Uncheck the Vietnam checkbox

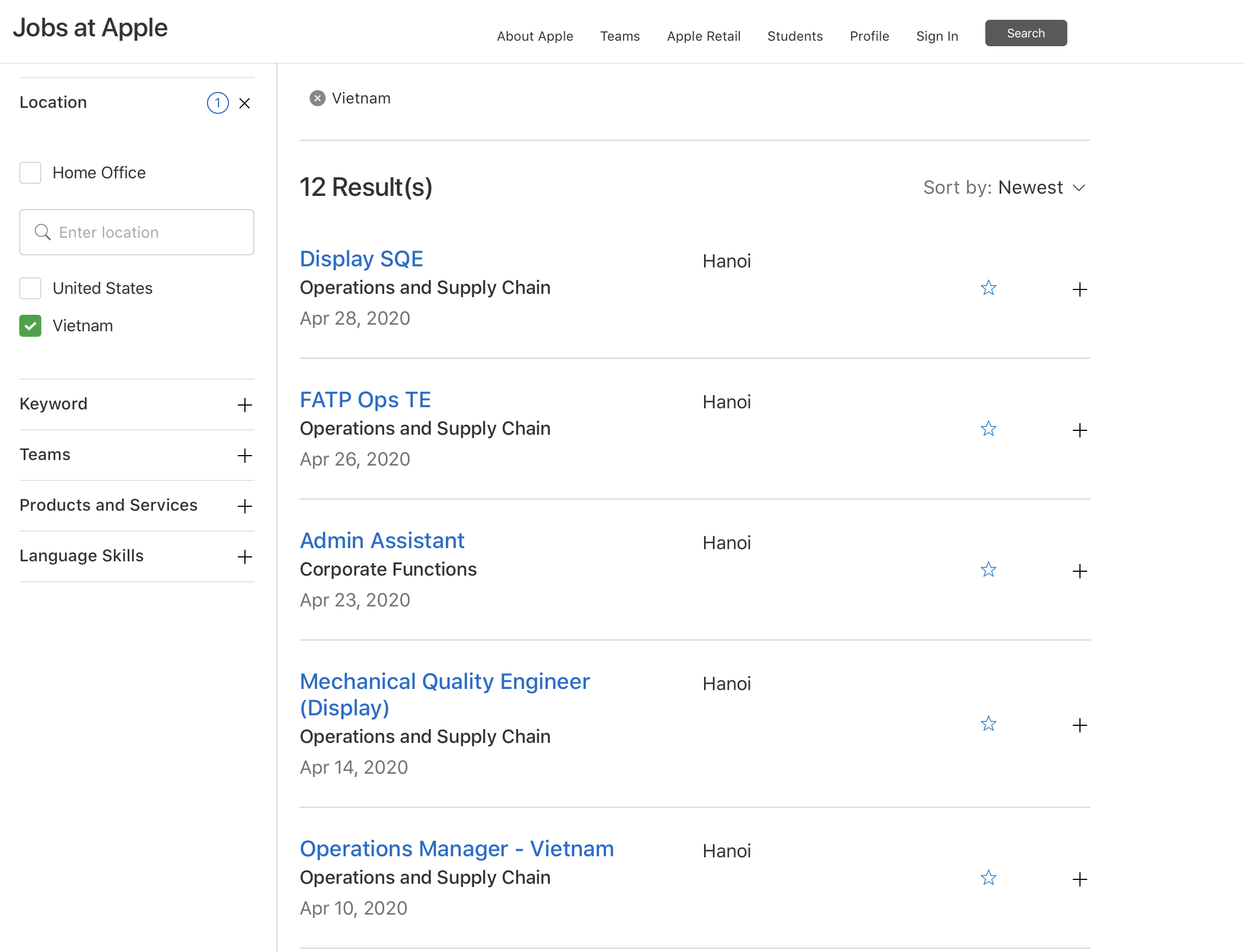click(x=30, y=326)
